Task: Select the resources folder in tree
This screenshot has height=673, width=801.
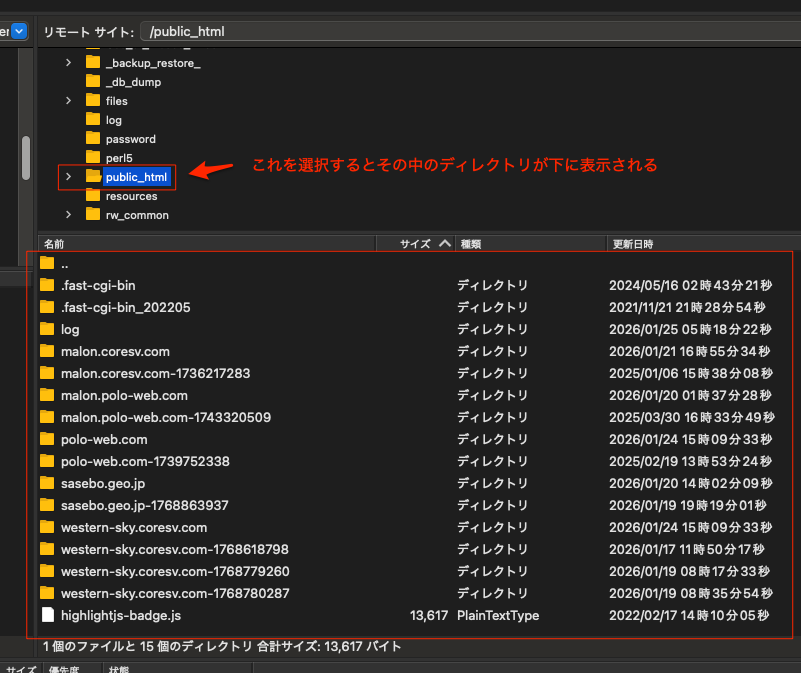Action: click(x=131, y=196)
